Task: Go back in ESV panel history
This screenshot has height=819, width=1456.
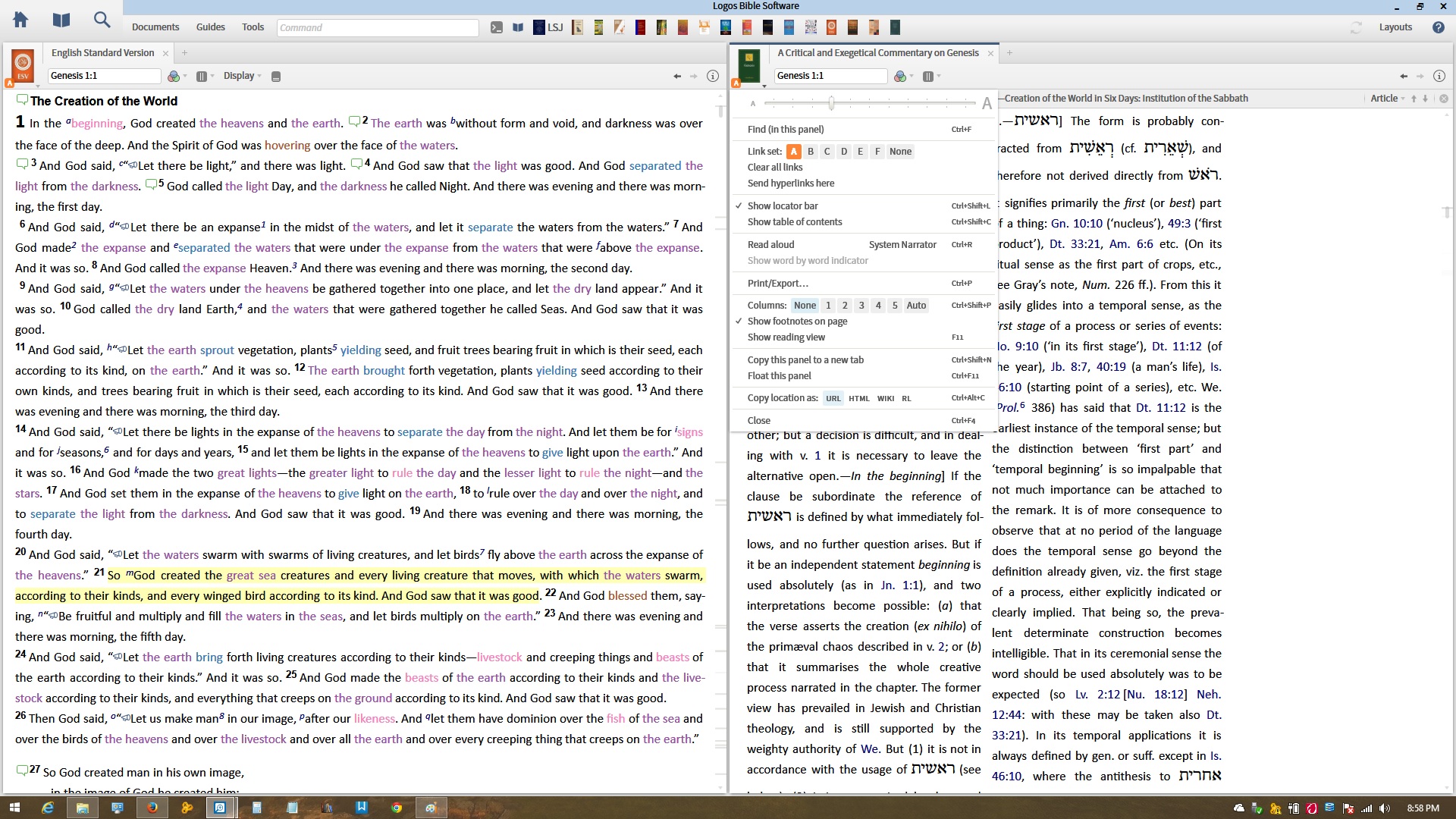Action: [676, 76]
